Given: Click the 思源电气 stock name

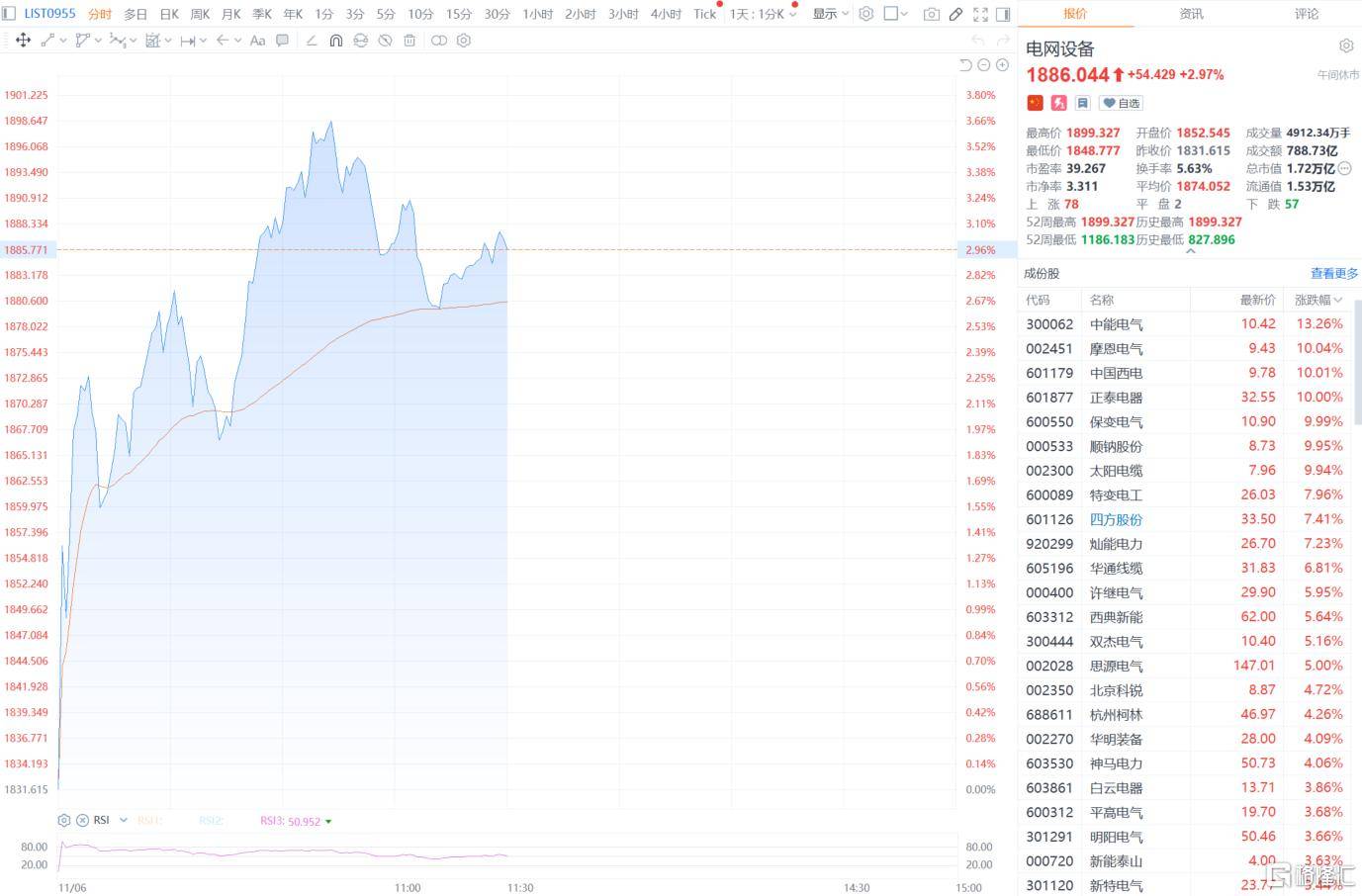Looking at the screenshot, I should (x=1116, y=666).
